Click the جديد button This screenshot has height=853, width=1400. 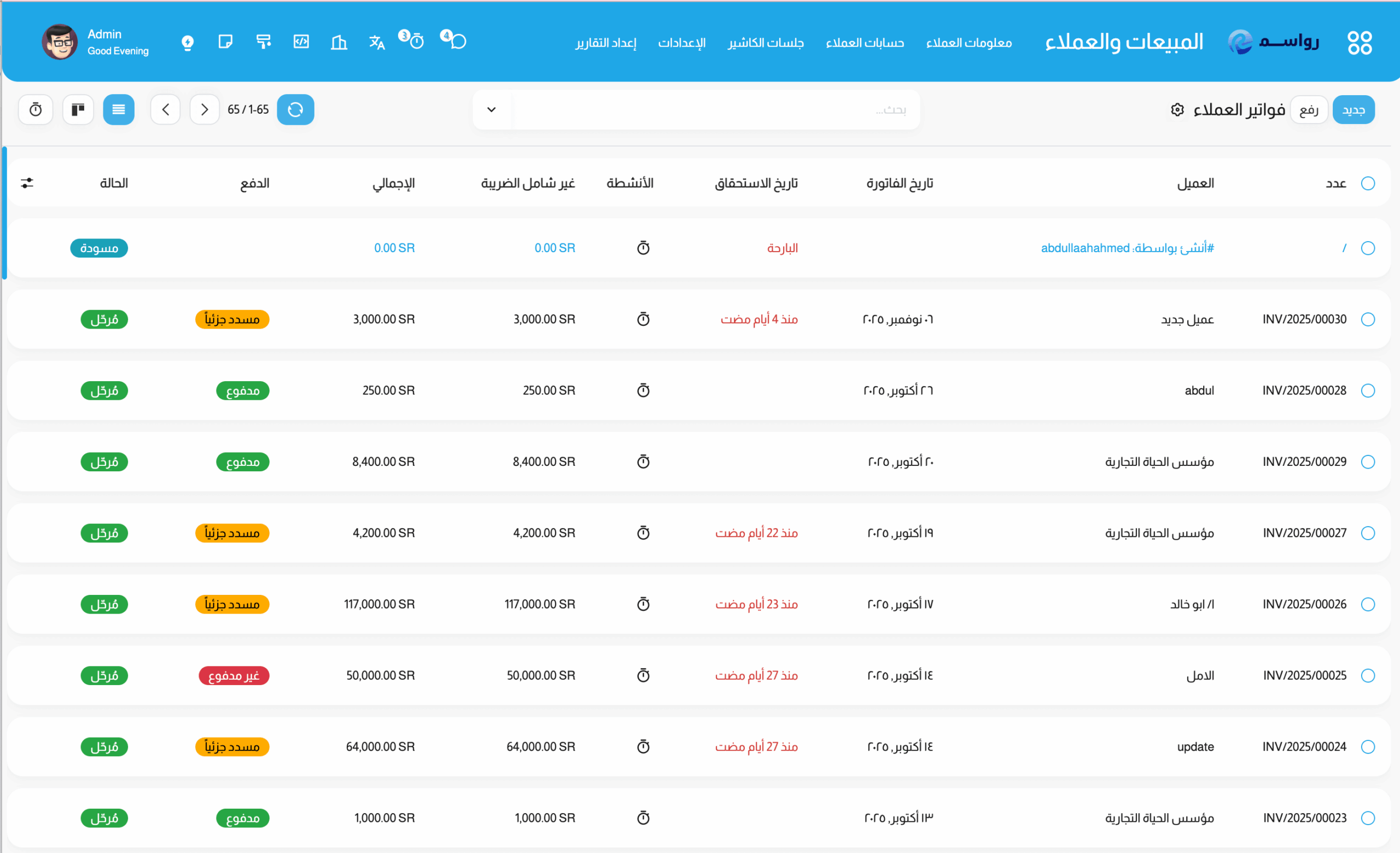pos(1354,109)
